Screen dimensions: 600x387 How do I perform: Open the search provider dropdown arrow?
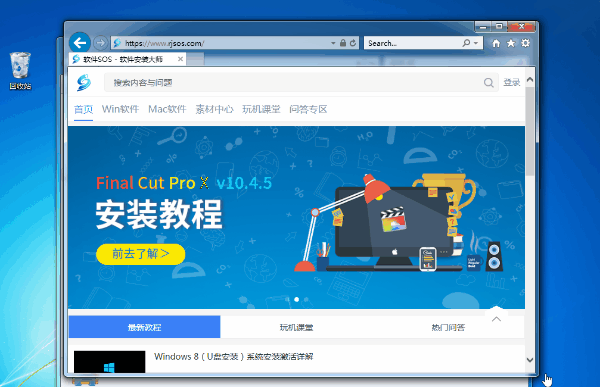[x=476, y=43]
